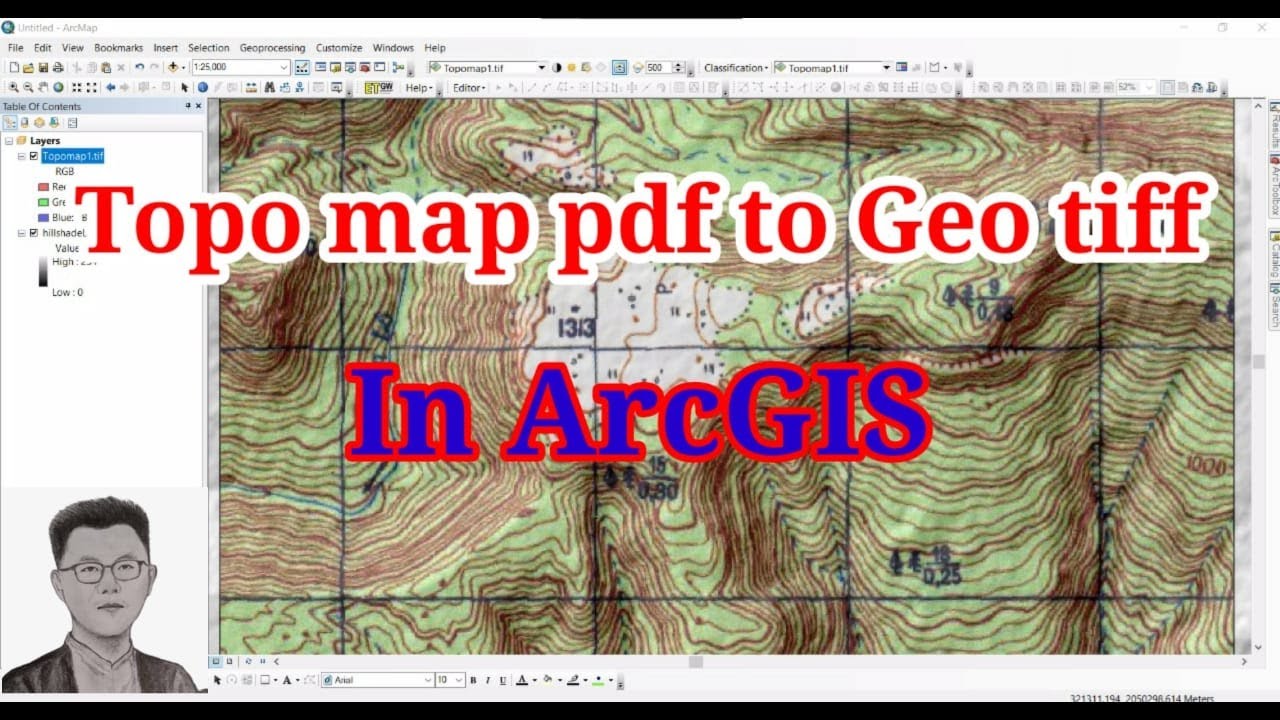Click the Blue band color swatch
The height and width of the screenshot is (720, 1280).
(43, 217)
